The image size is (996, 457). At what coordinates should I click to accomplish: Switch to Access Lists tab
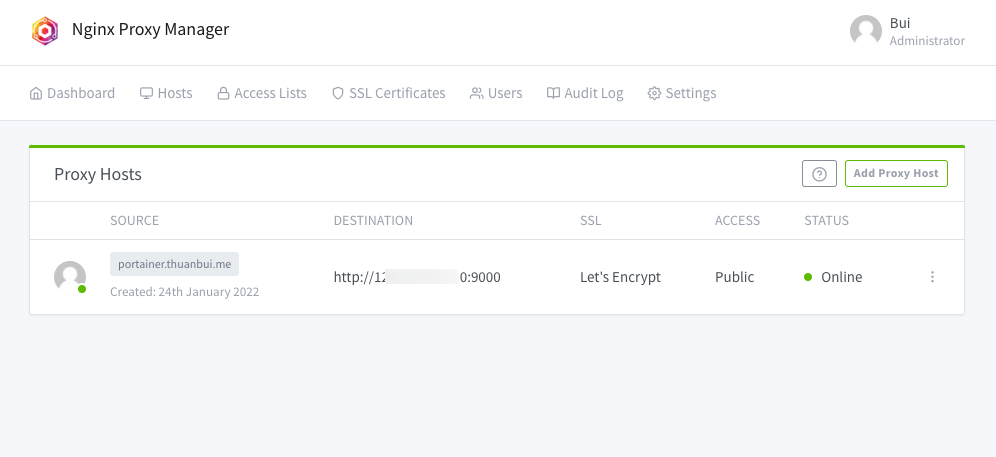262,93
